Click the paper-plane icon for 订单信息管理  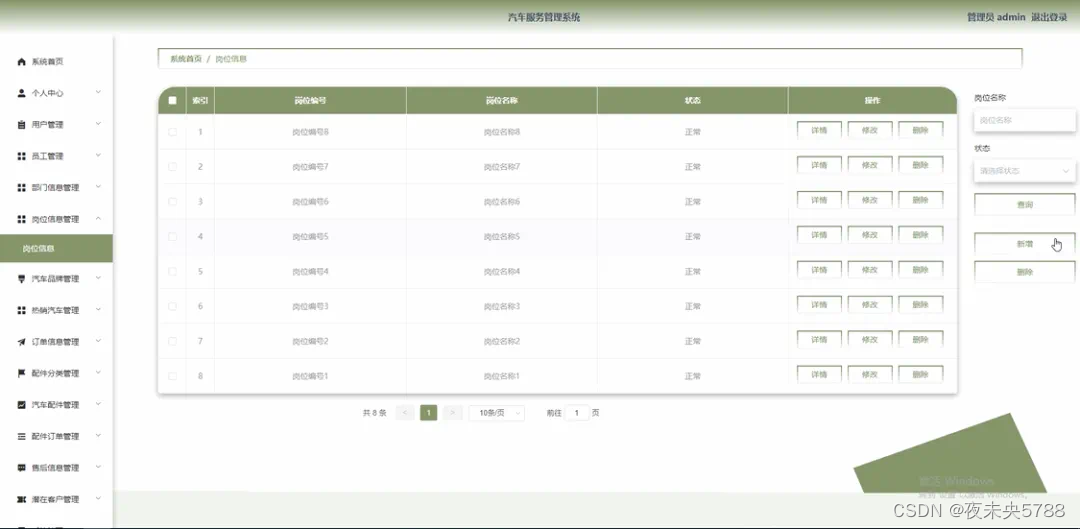click(21, 342)
